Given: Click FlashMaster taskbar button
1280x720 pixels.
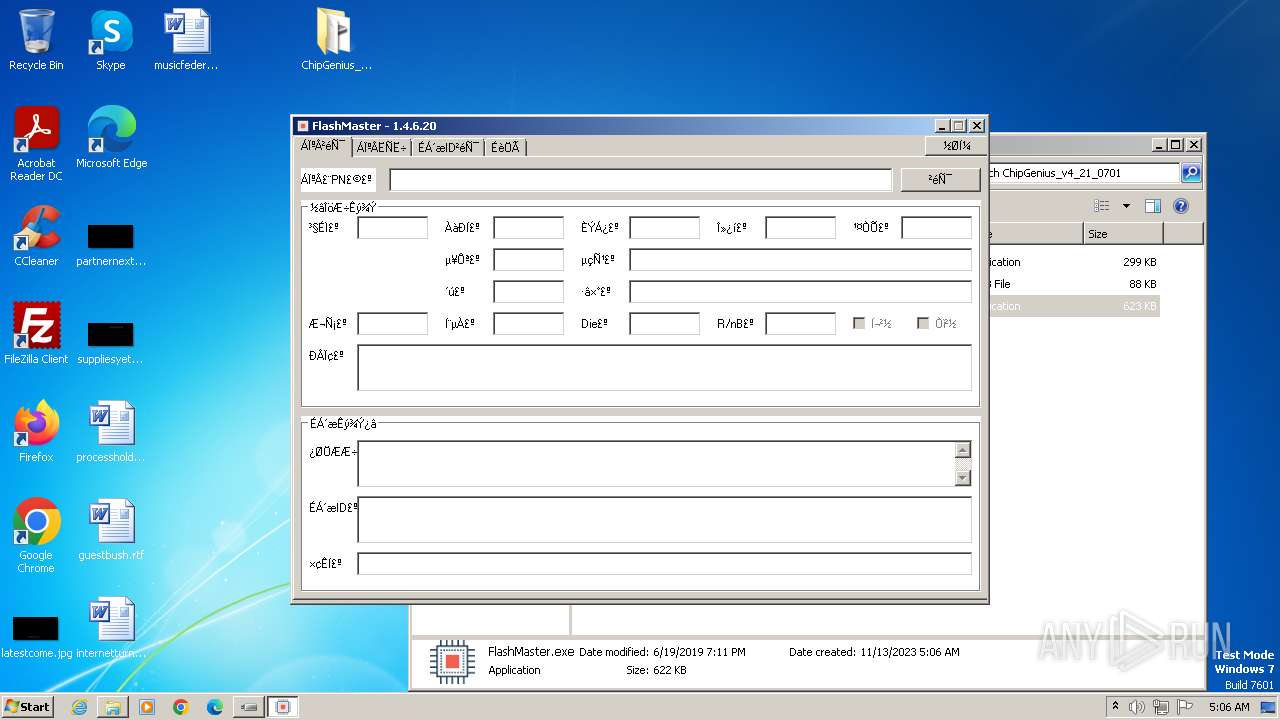Looking at the screenshot, I should pyautogui.click(x=283, y=707).
